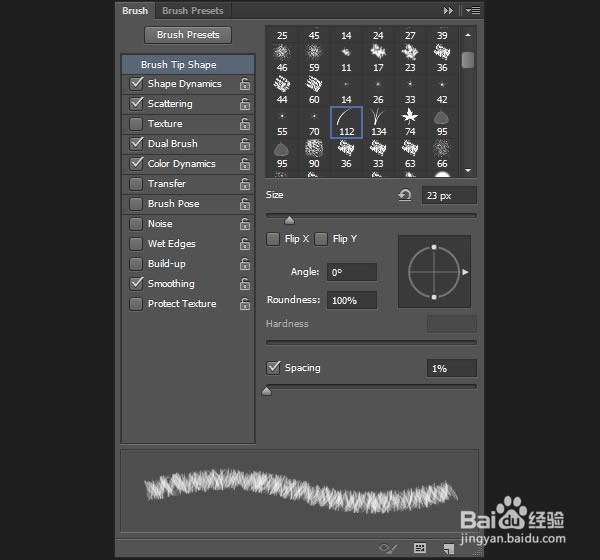Pick the brush tip labeled 90

[x=314, y=154]
